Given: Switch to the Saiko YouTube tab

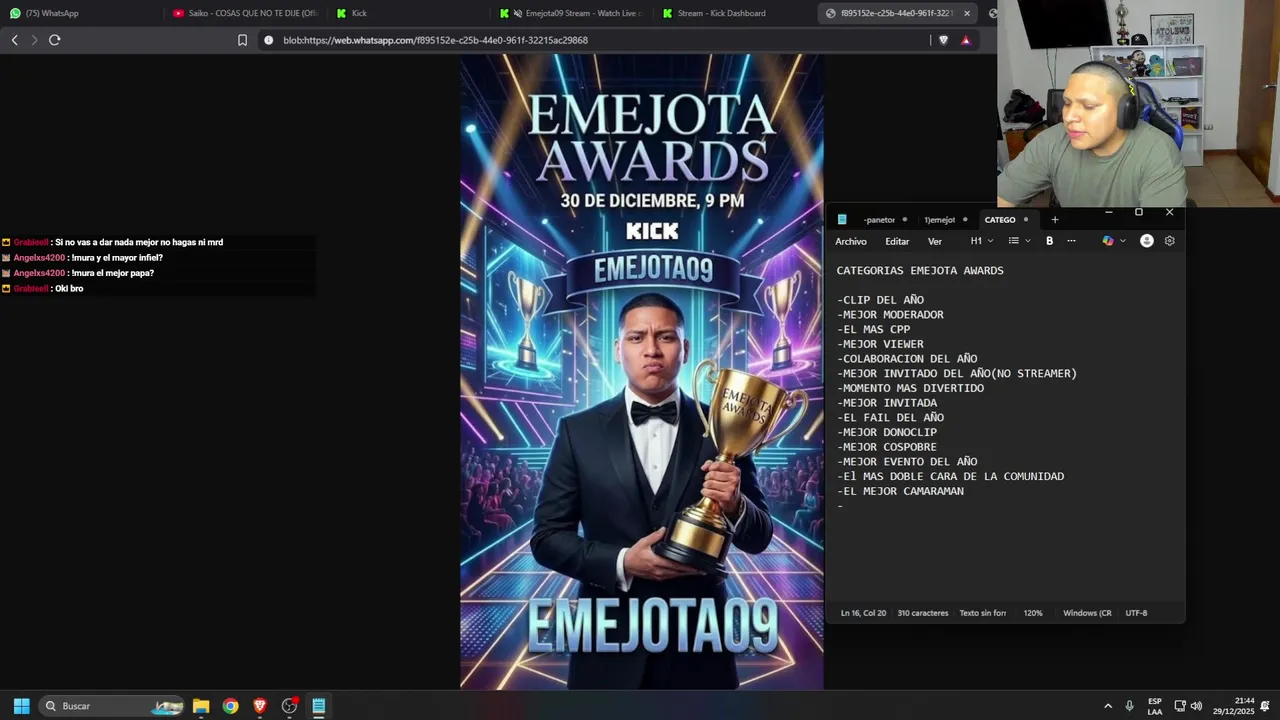Looking at the screenshot, I should click(245, 13).
